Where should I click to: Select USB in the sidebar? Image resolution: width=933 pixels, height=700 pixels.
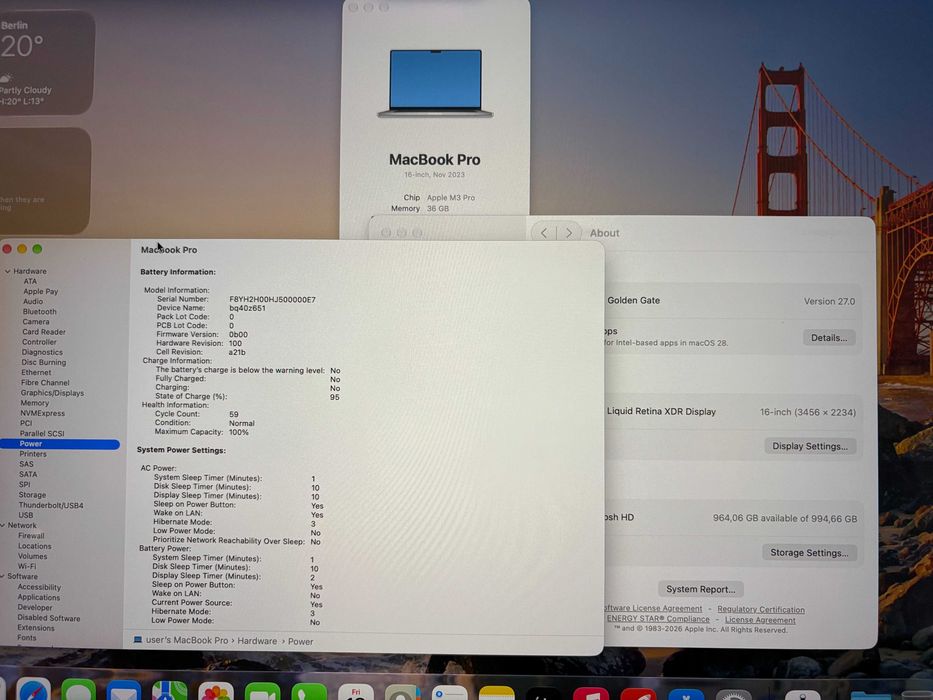[x=26, y=515]
